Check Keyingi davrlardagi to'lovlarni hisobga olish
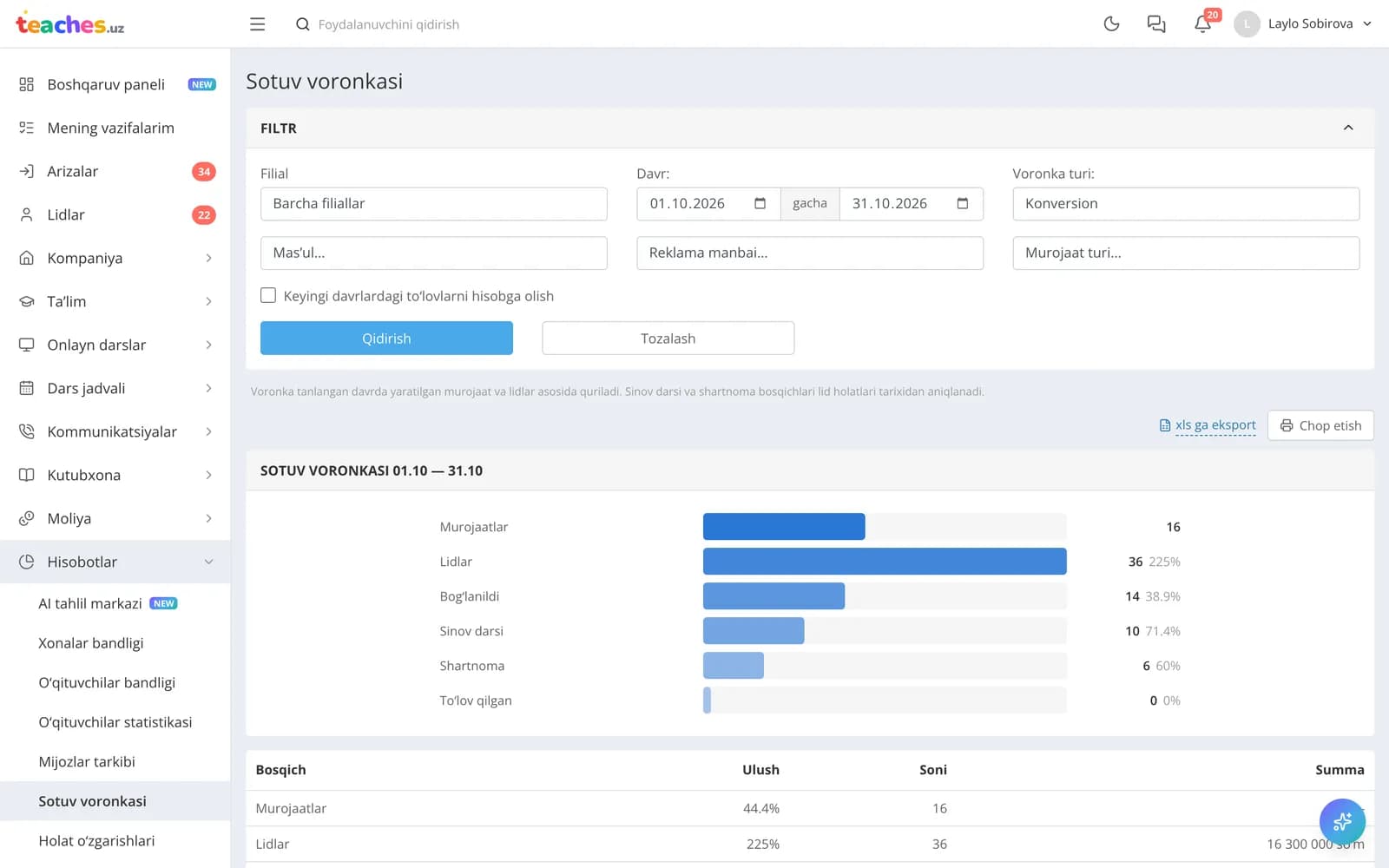 [268, 295]
